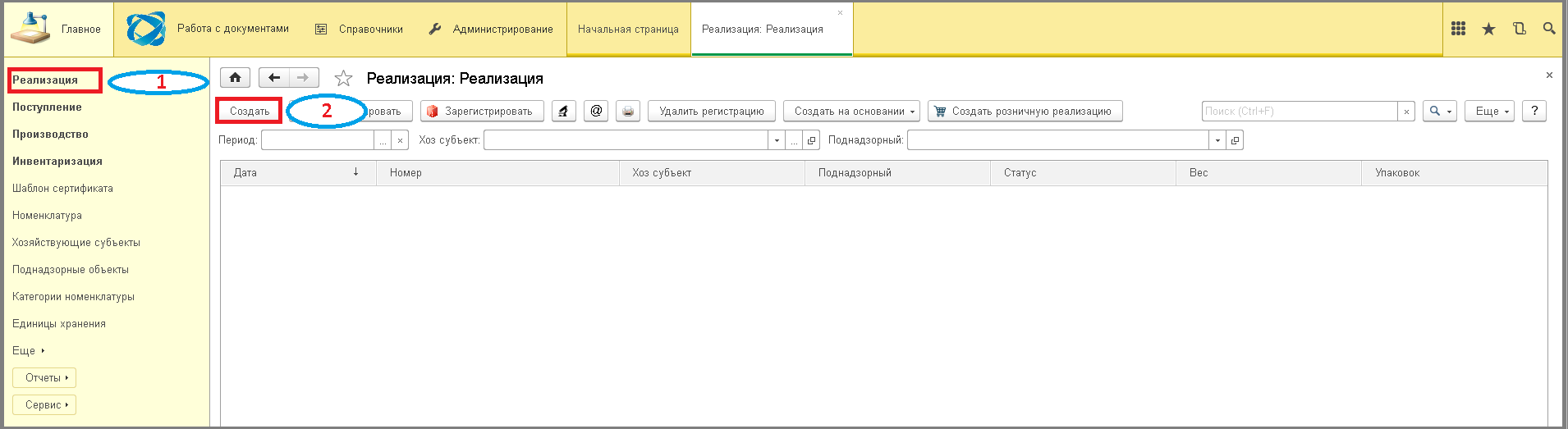
Task: Expand Хоз субъект dropdown arrow
Action: point(777,140)
